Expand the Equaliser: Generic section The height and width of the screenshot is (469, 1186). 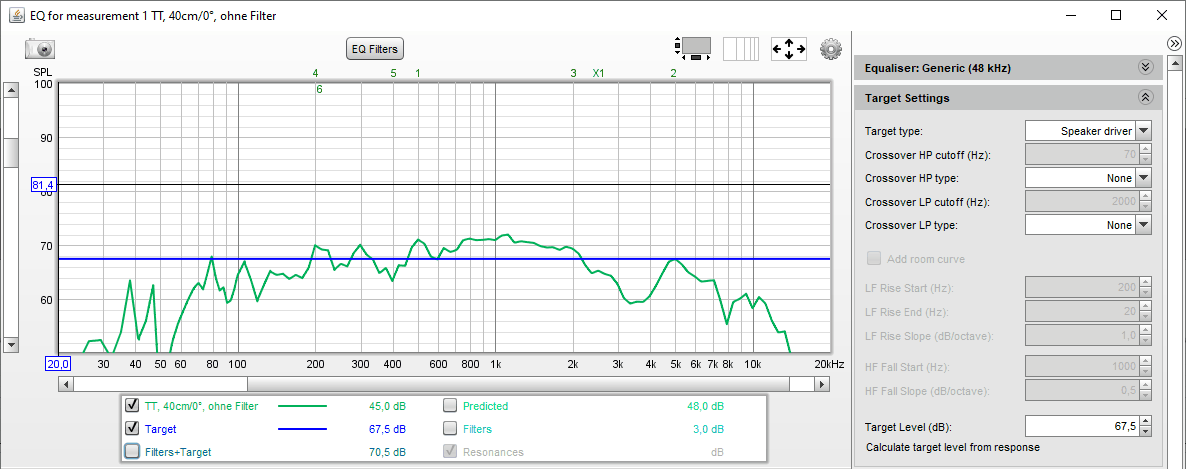[1145, 67]
